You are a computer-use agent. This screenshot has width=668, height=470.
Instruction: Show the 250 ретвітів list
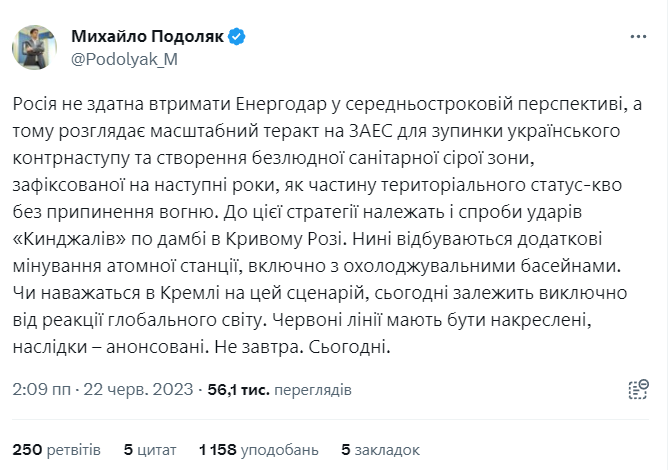(x=61, y=448)
